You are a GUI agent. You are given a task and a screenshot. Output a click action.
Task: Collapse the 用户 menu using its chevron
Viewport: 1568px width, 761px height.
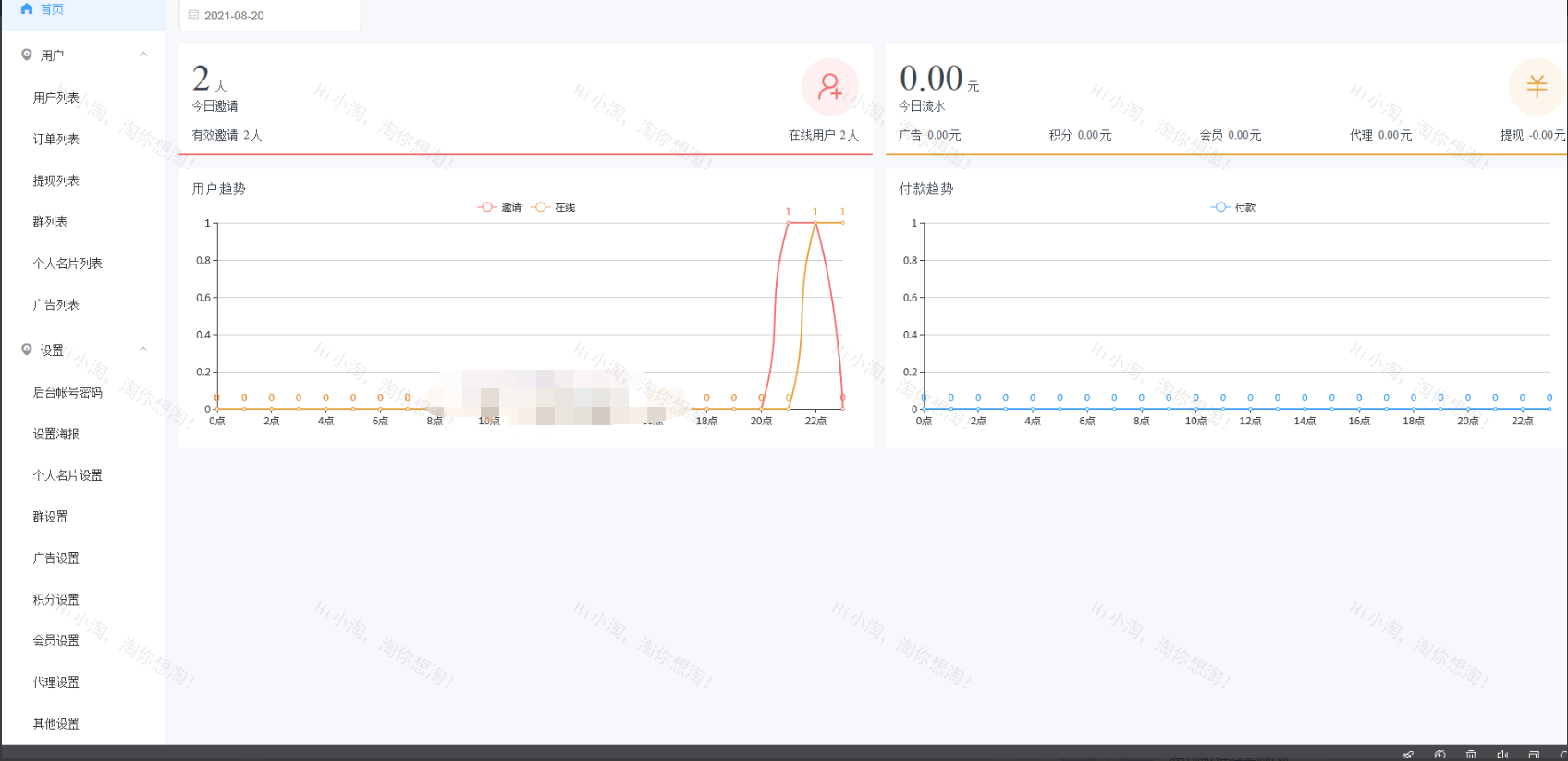143,55
